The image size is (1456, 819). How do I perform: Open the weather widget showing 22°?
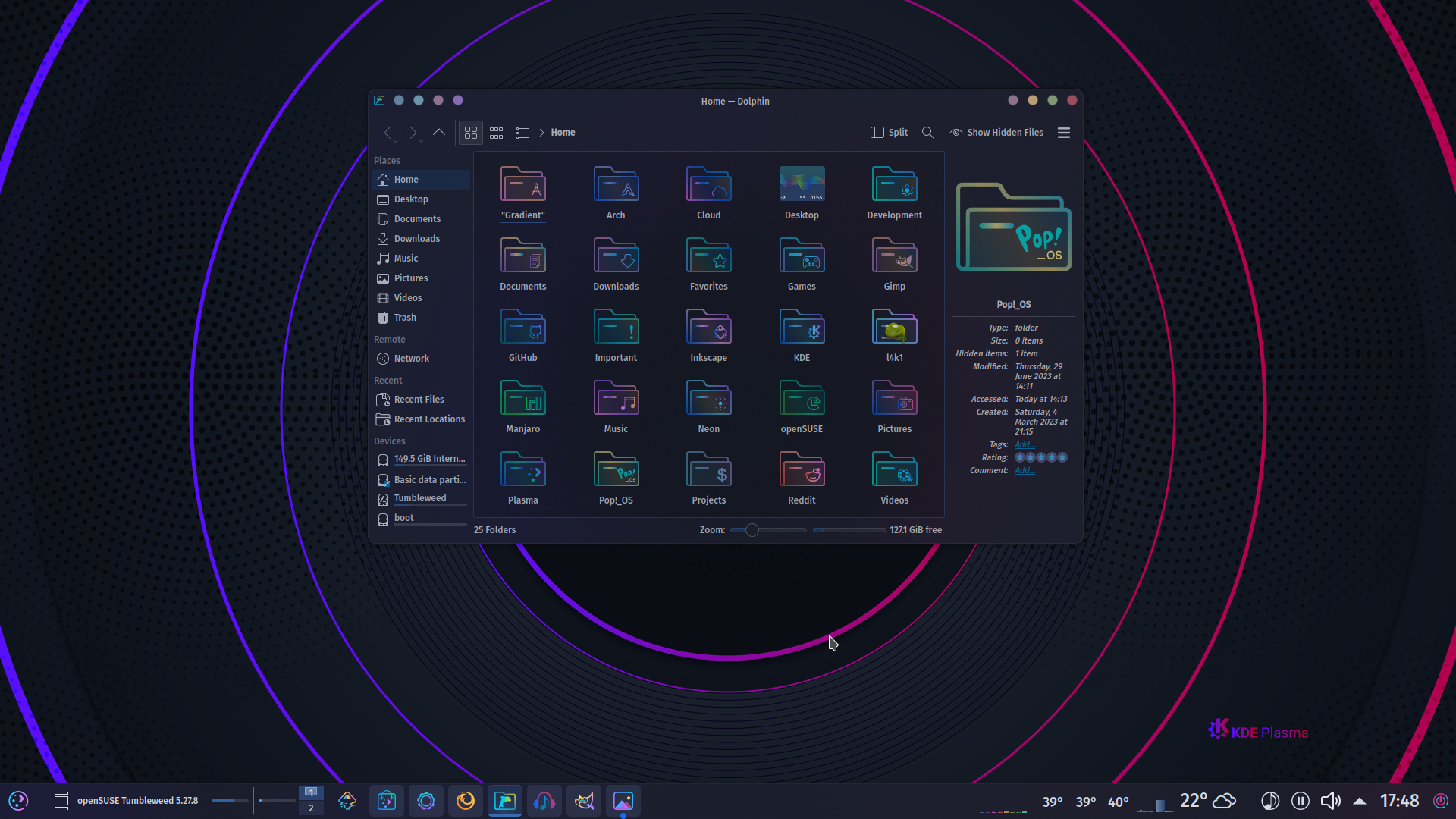click(1207, 801)
